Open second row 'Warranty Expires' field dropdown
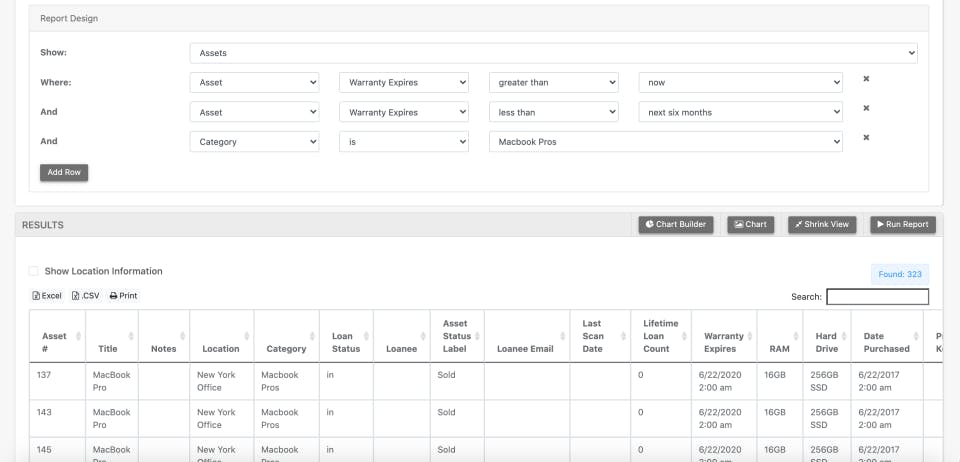This screenshot has width=960, height=462. tap(404, 113)
